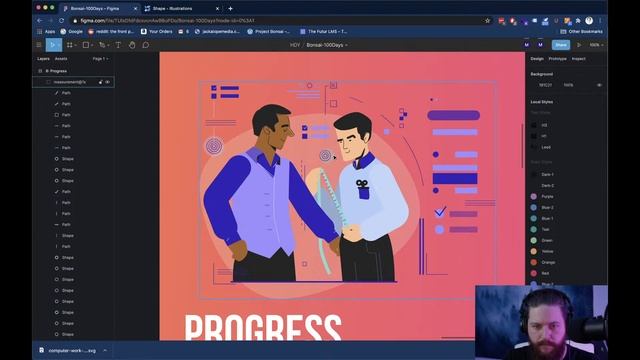Open the download item chevron menu
Viewport: 640px width, 360px height.
(x=105, y=350)
